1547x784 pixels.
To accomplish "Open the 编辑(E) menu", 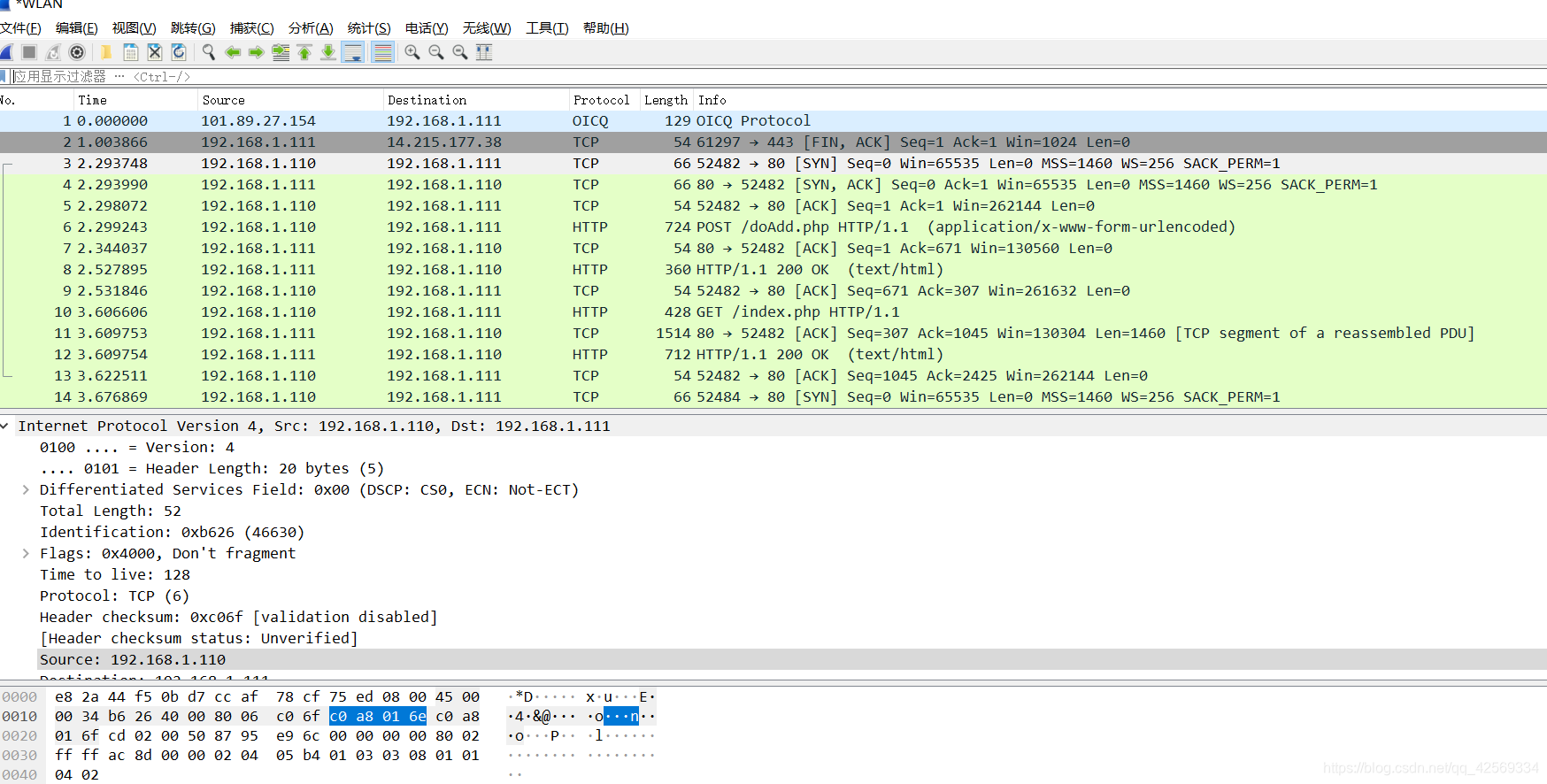I will [77, 28].
